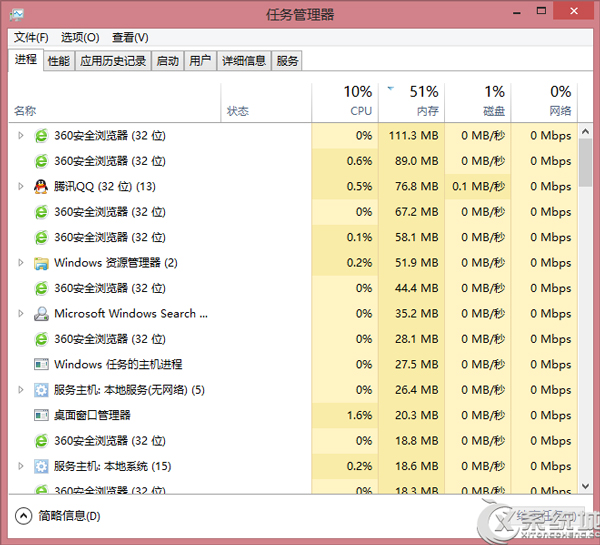Sort by the 内存 column header
600x545 pixels.
tap(411, 103)
